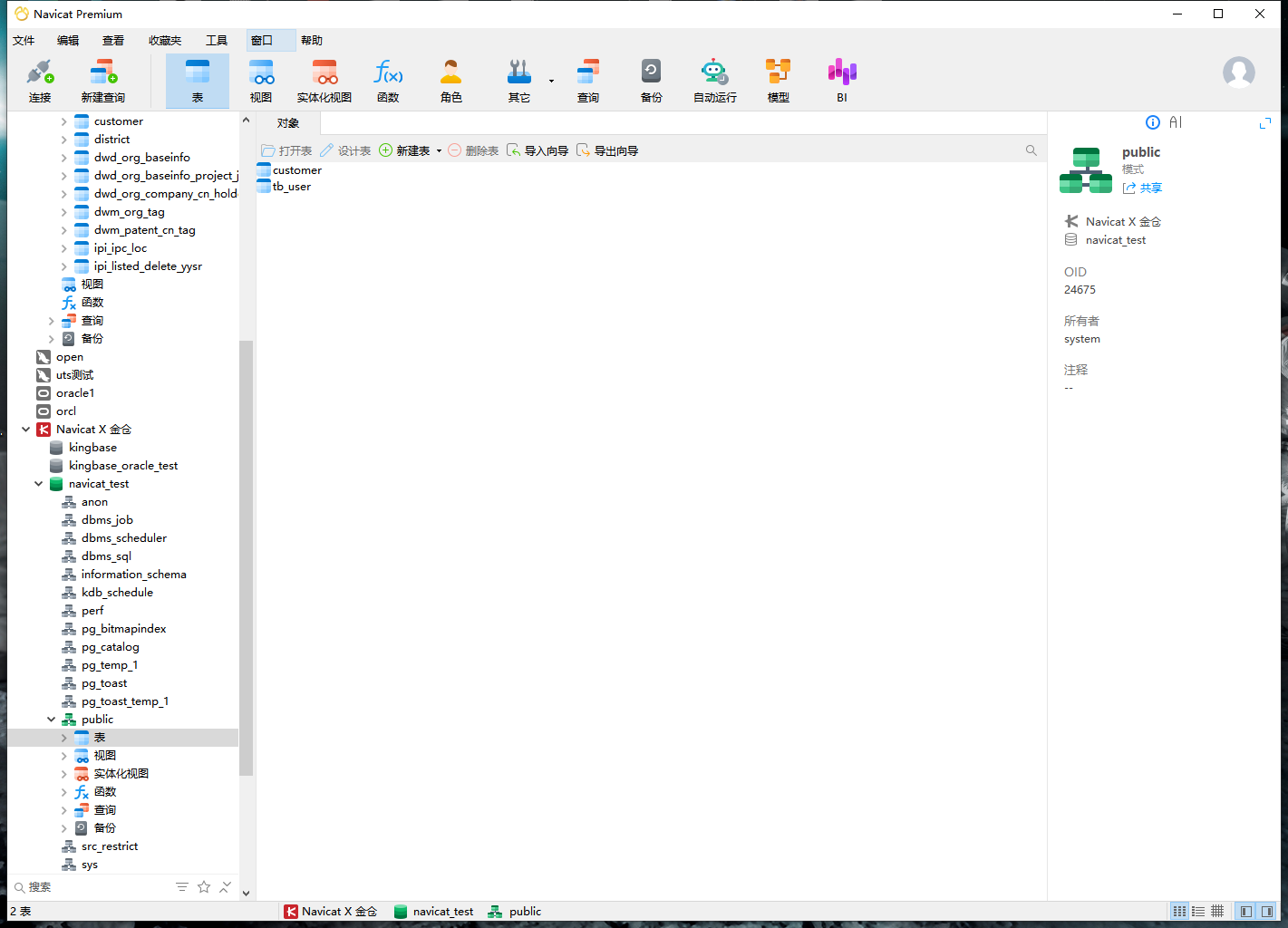This screenshot has height=928, width=1288.
Task: Open the 文件 menu
Action: 24,41
